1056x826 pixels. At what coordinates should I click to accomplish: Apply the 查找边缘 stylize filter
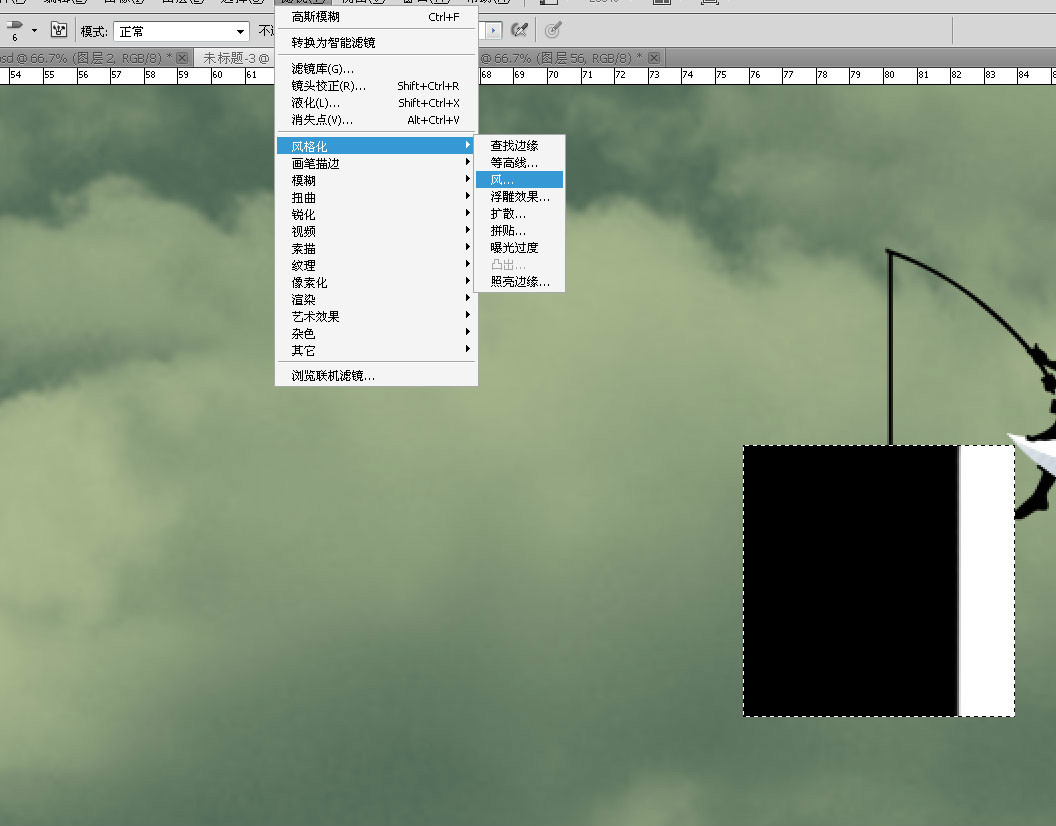pyautogui.click(x=519, y=146)
